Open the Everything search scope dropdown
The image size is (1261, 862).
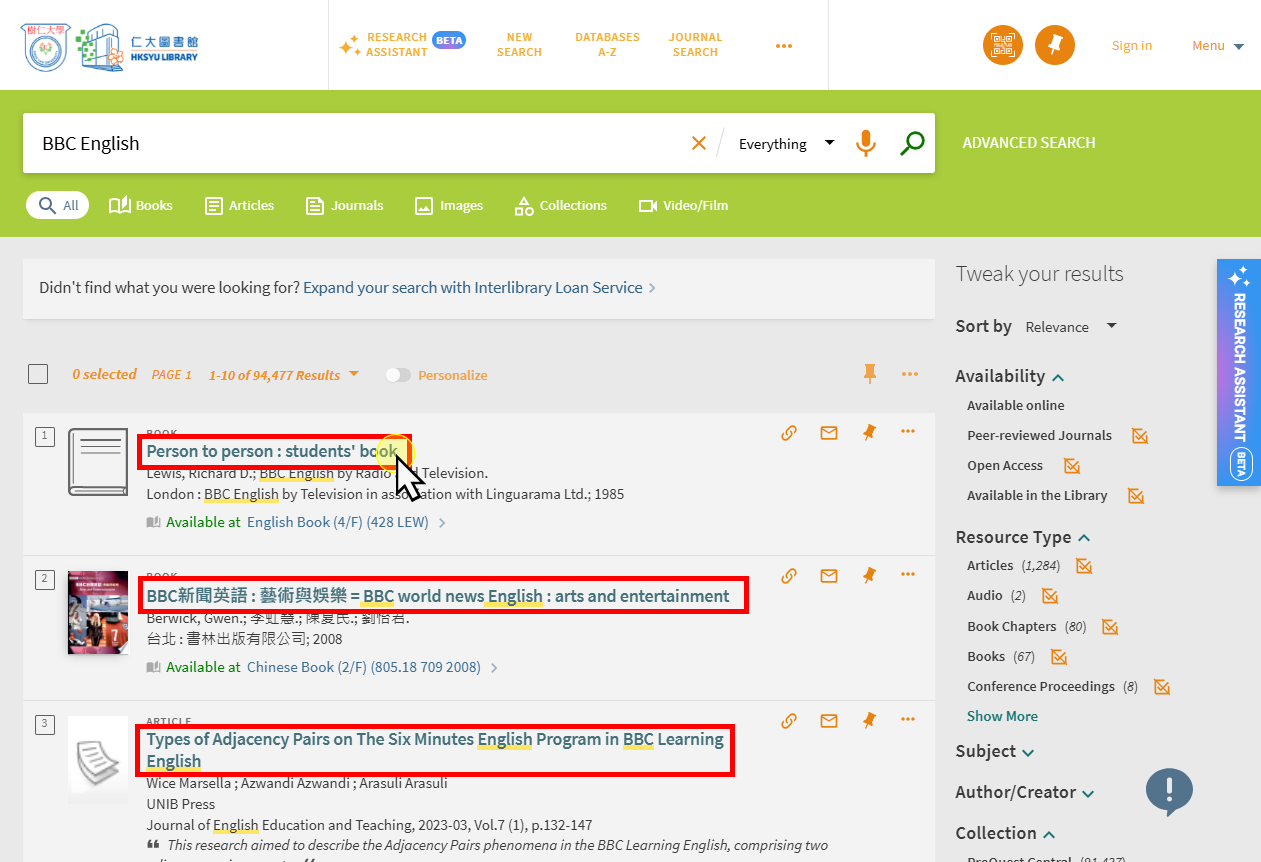[x=786, y=144]
